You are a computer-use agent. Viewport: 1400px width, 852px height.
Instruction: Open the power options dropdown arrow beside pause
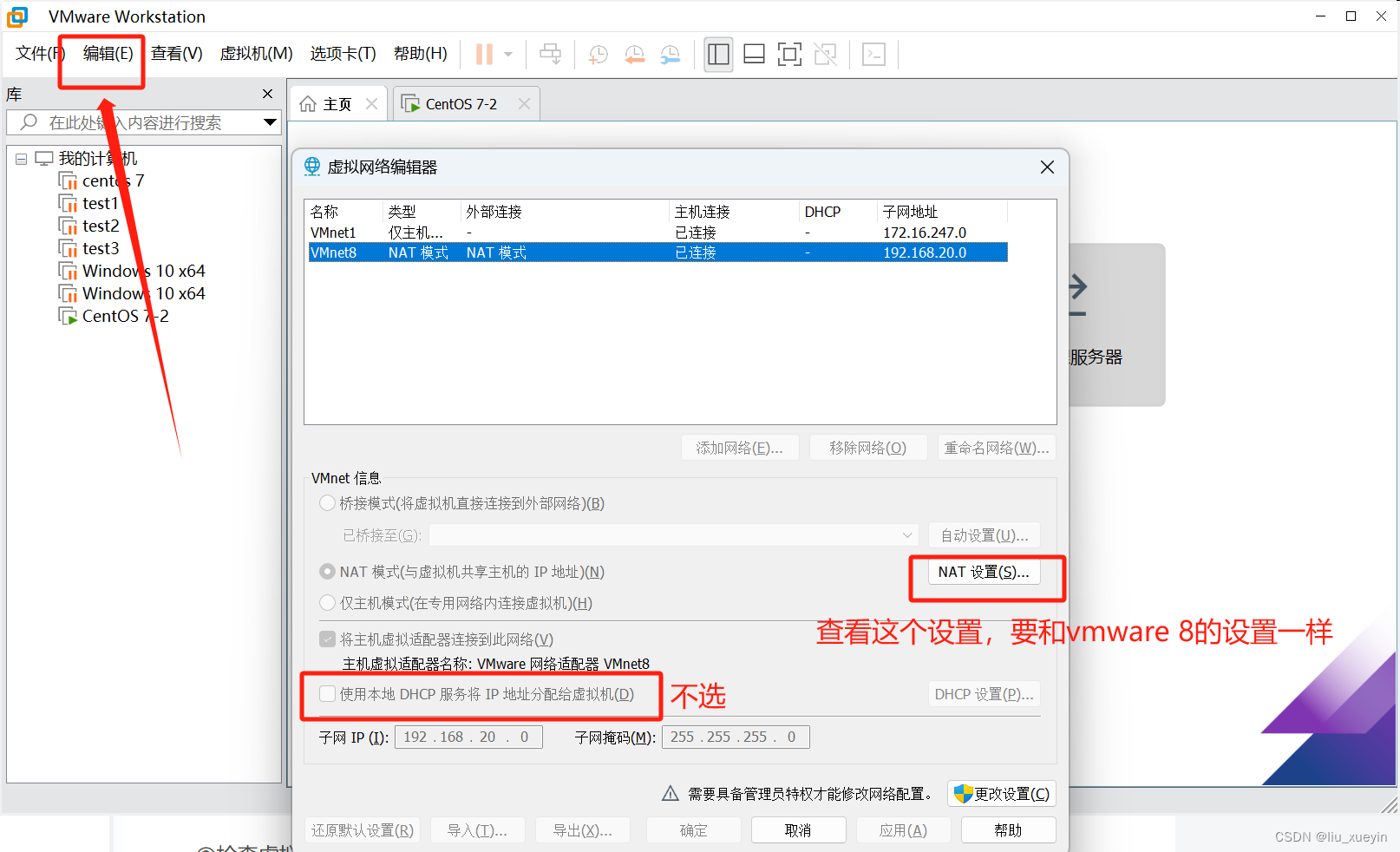pyautogui.click(x=508, y=55)
